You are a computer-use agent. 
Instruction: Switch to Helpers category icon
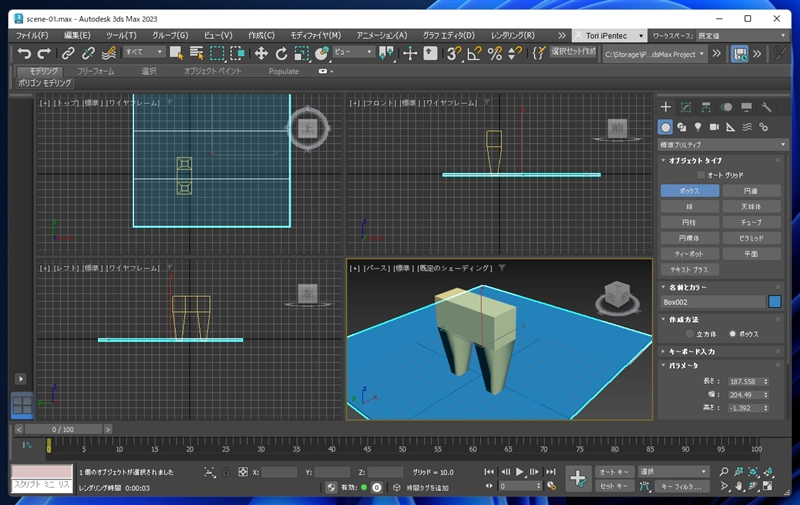[731, 127]
